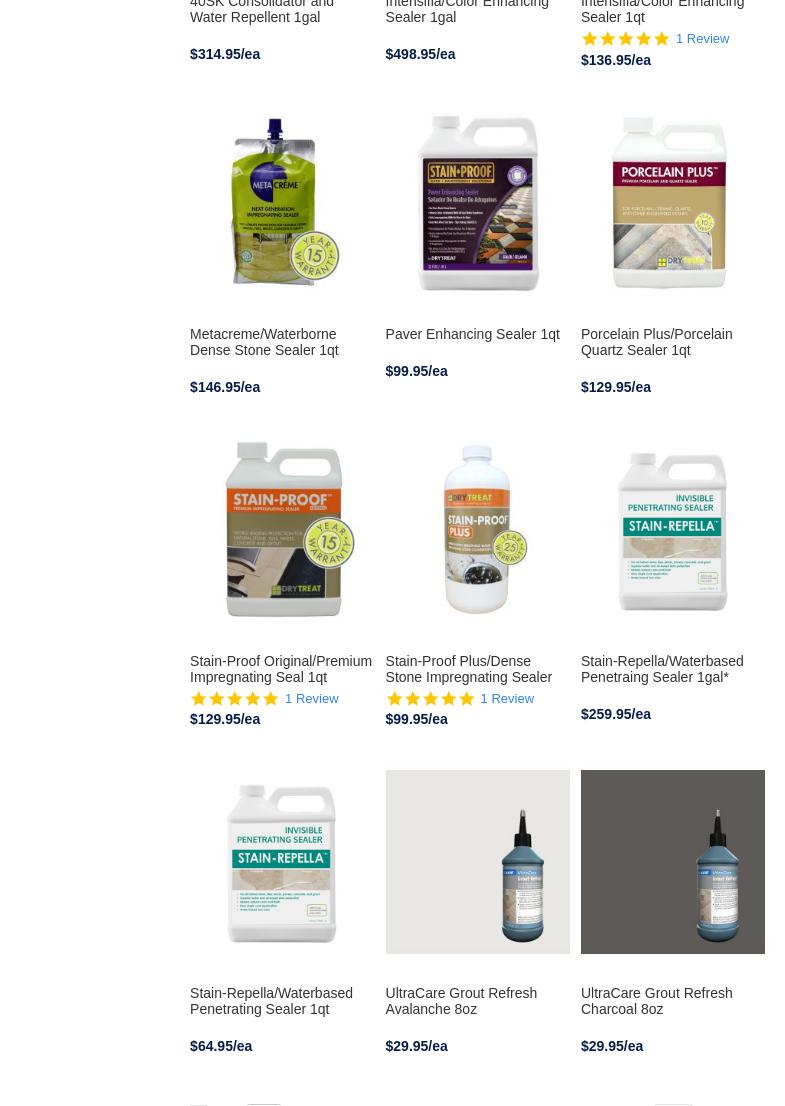The width and height of the screenshot is (785, 1106).
Task: Open UltraCare Grout Refresh Charcoal 8oz title
Action: click(657, 1002)
